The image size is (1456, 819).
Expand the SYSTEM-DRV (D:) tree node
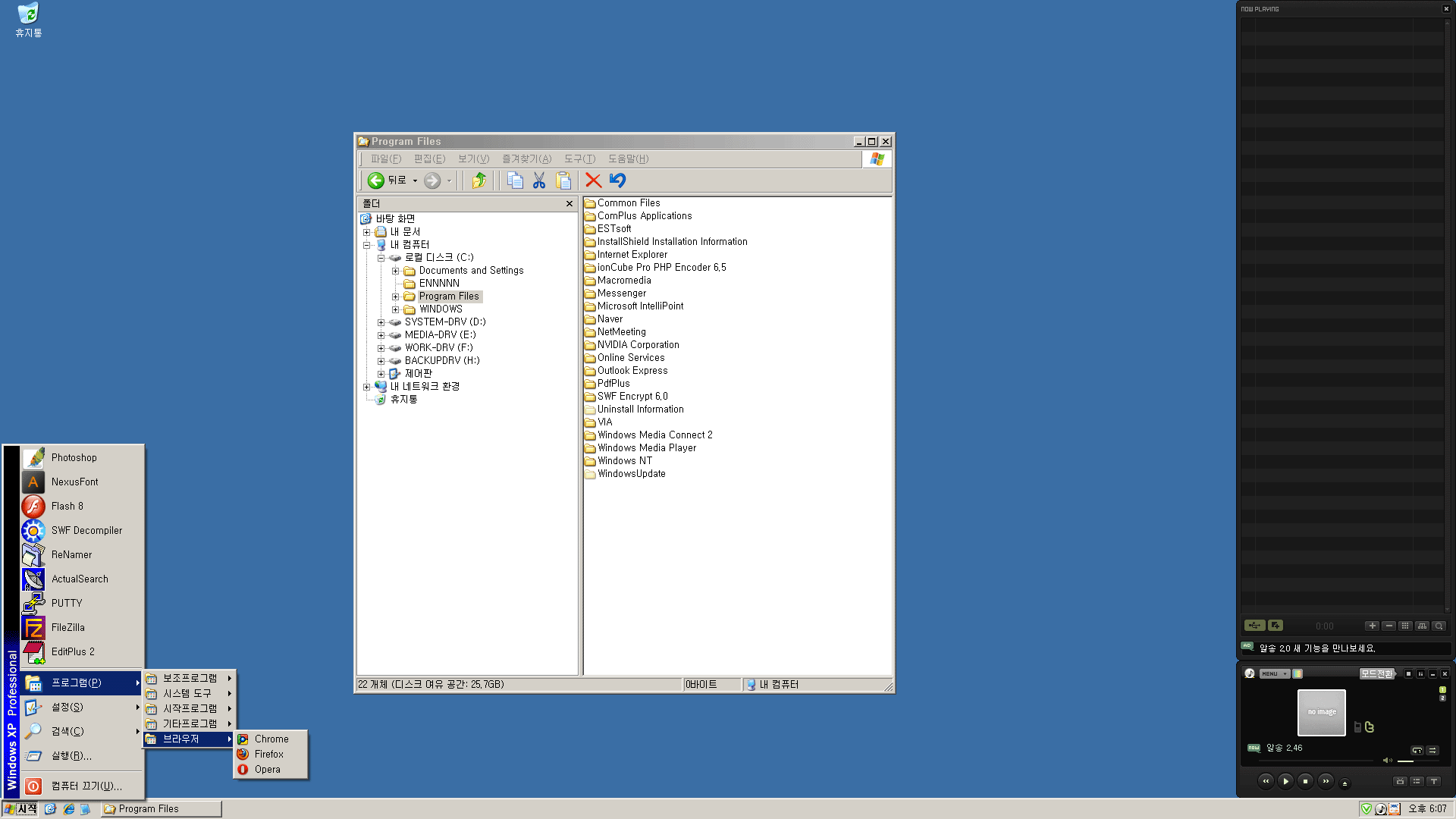pyautogui.click(x=381, y=322)
